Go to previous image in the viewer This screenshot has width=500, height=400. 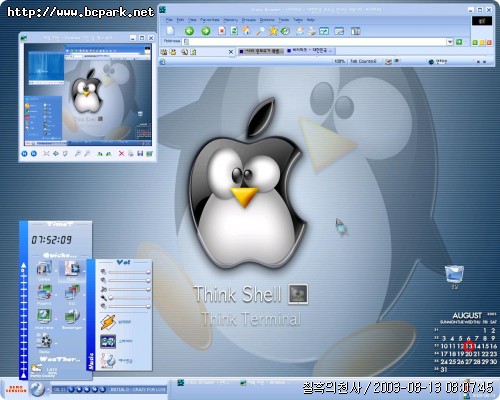pos(24,153)
